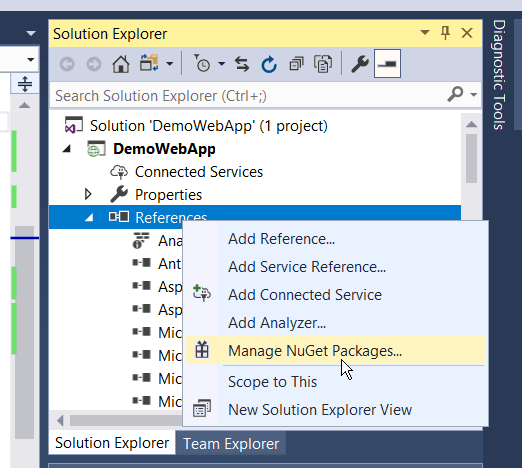Click the Add Connected Service plug icon
This screenshot has width=522, height=468.
[202, 293]
